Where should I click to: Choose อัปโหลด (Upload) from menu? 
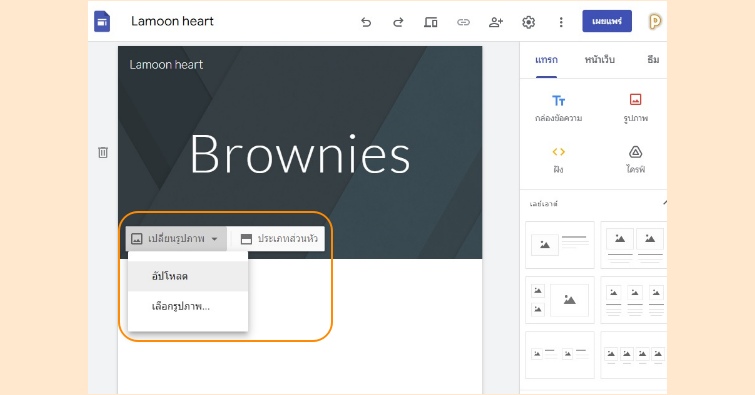tap(188, 276)
